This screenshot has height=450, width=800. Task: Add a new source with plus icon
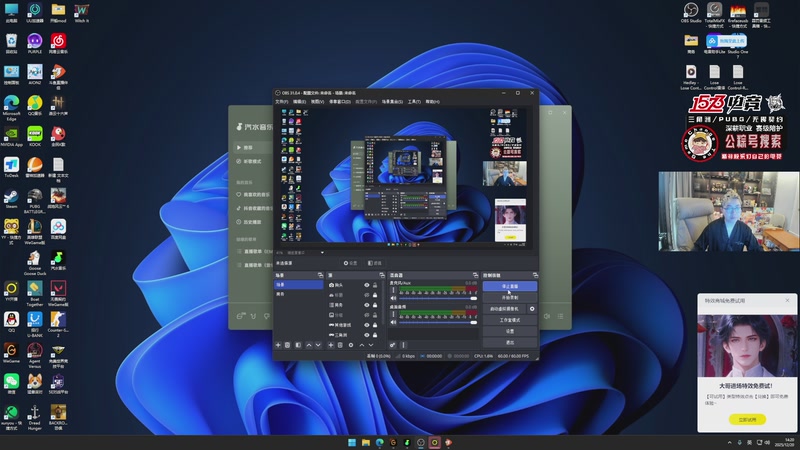click(x=331, y=345)
